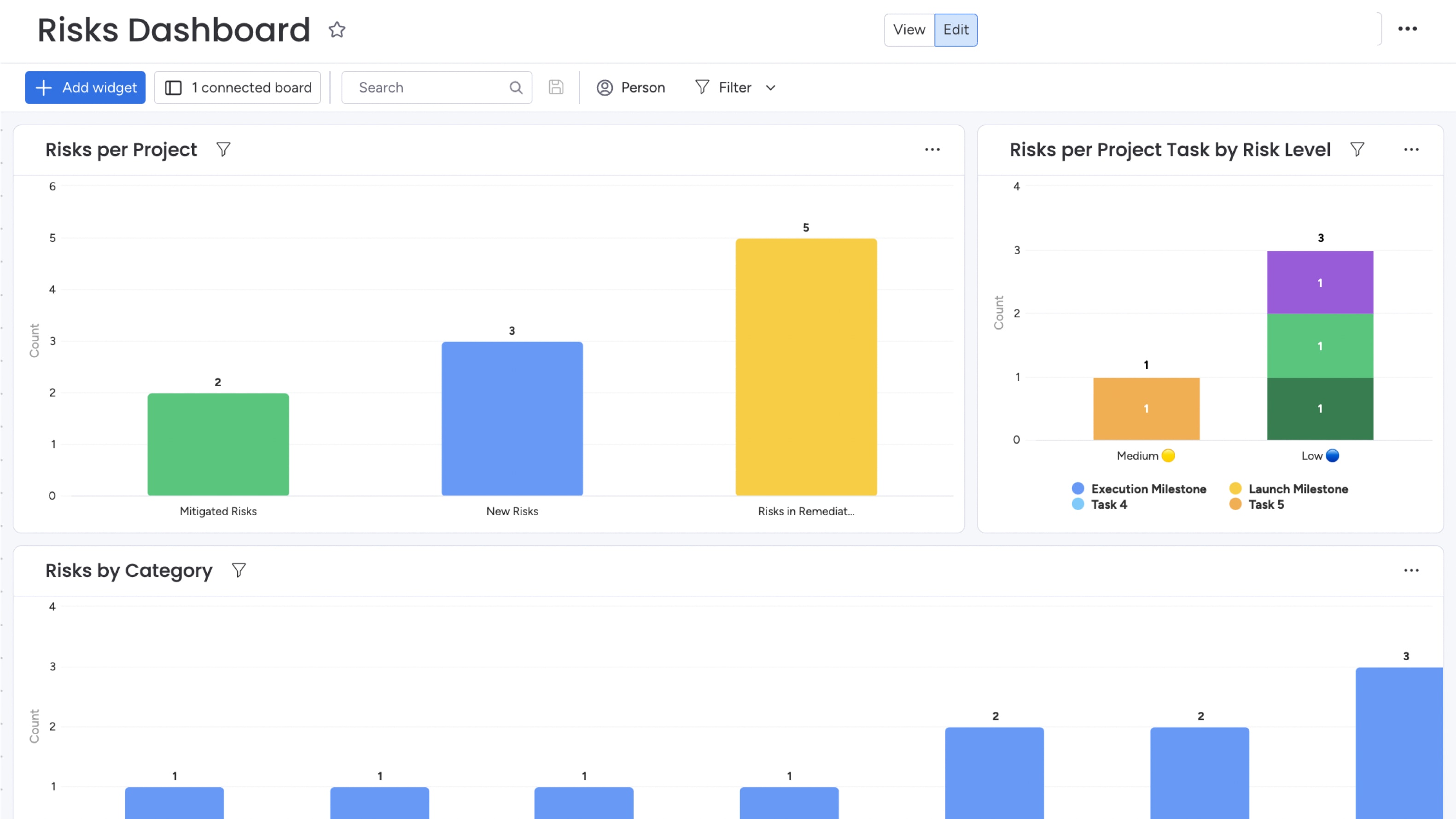
Task: Click the blue New Risks bar
Action: [512, 419]
